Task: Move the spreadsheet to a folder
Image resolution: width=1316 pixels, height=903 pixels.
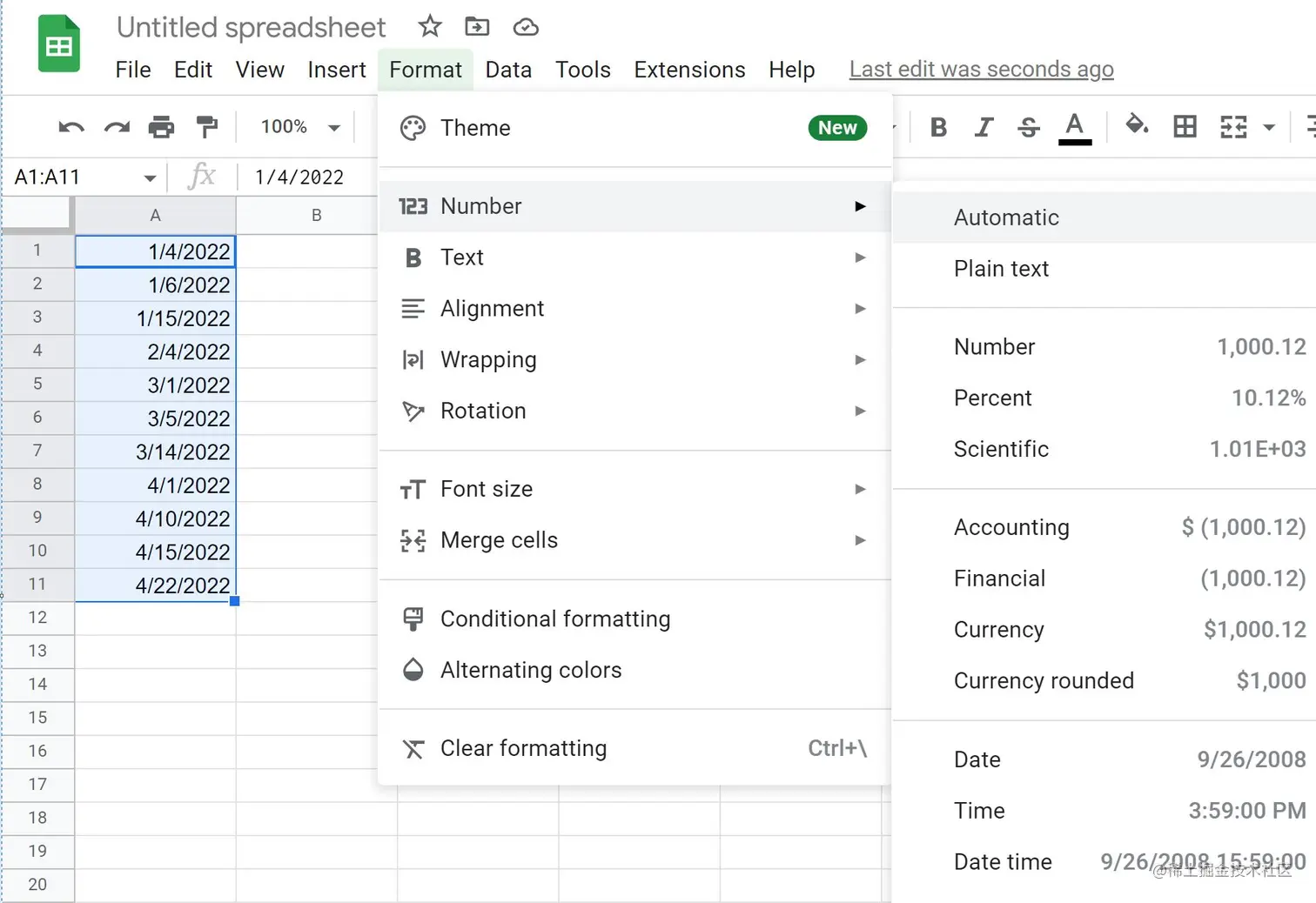Action: coord(477,27)
